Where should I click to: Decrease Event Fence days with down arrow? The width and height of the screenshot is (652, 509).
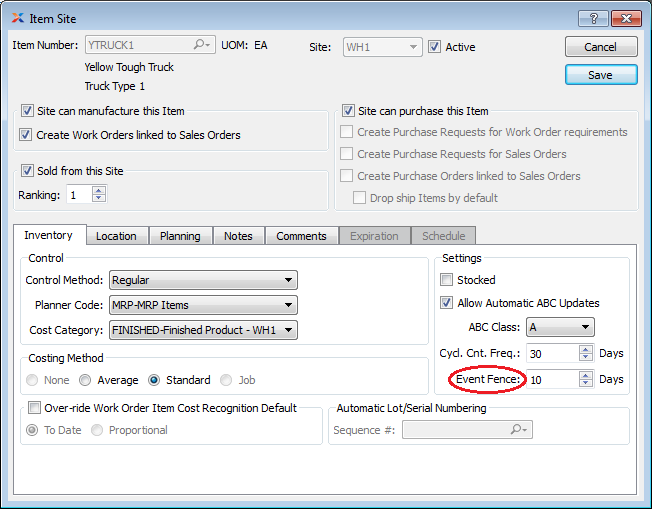(586, 384)
